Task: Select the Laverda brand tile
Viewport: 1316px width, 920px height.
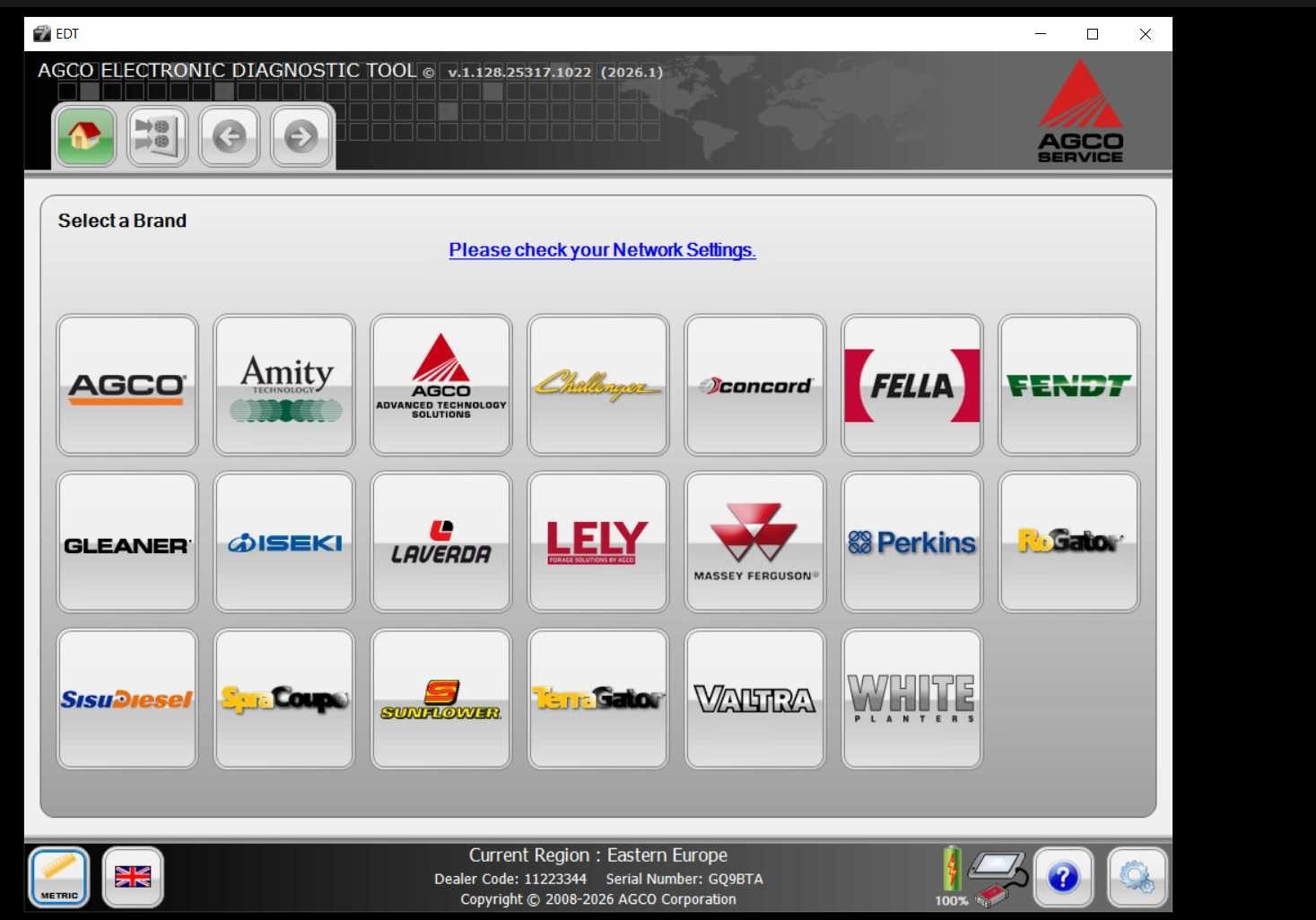Action: point(441,542)
